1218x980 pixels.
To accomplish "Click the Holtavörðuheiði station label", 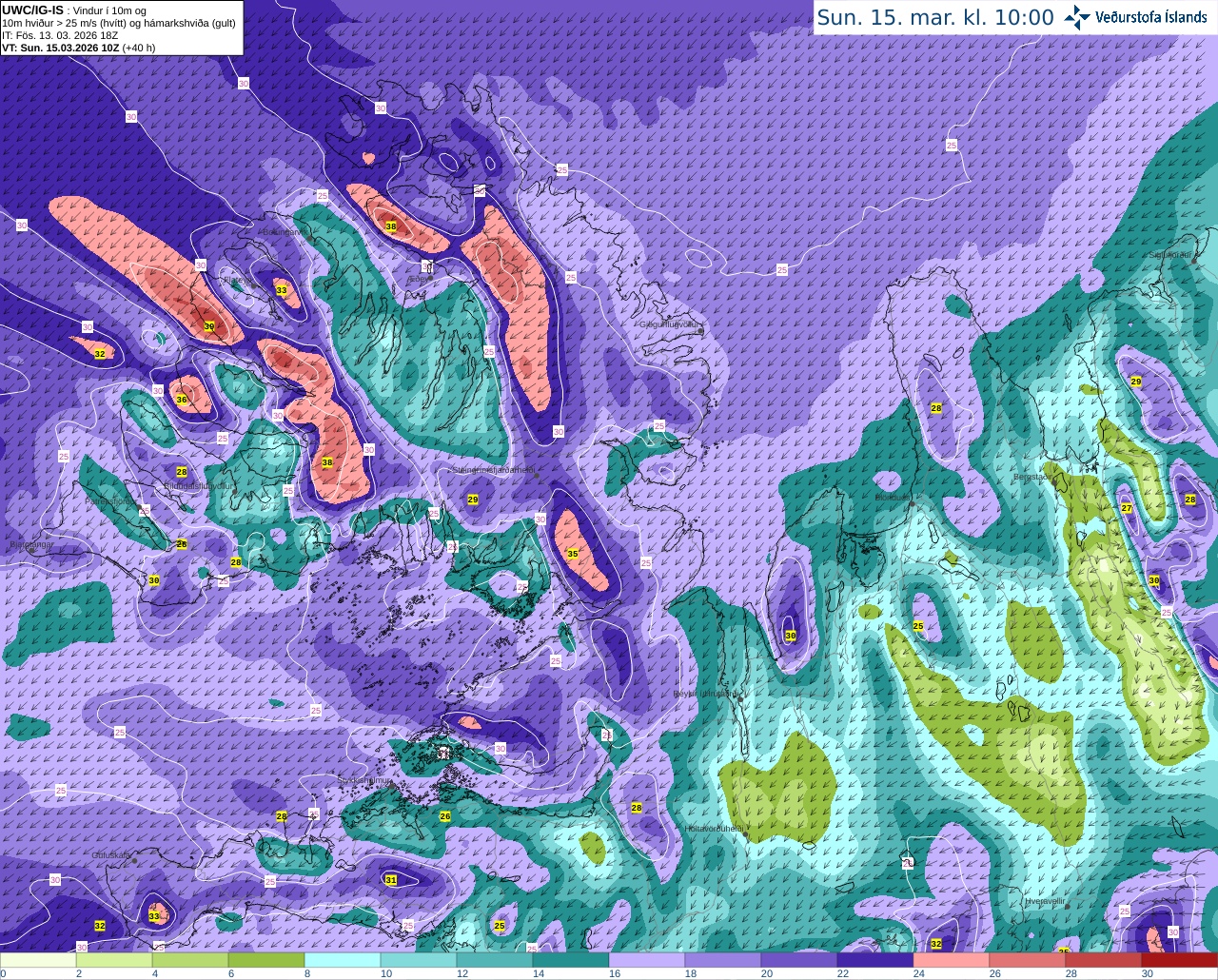I will click(715, 829).
